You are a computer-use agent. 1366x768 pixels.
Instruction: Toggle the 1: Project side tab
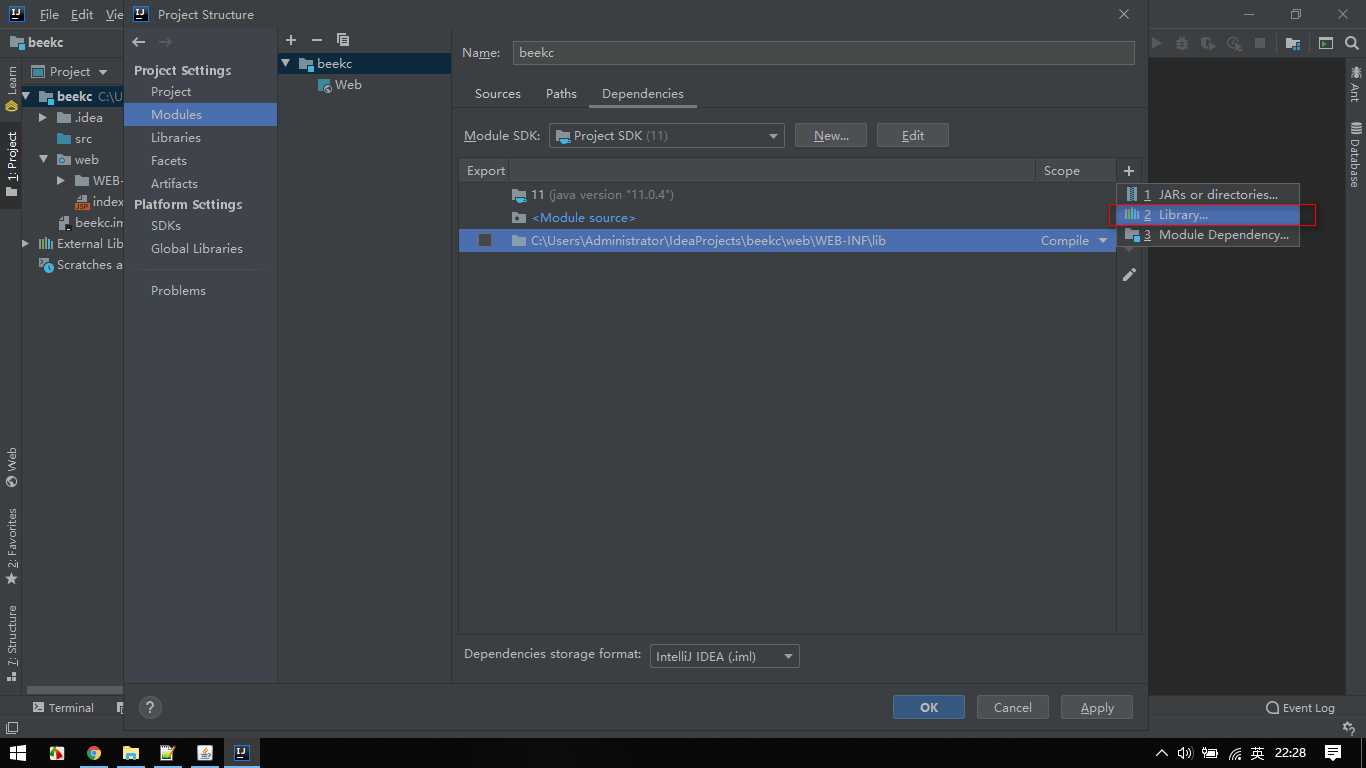[11, 165]
